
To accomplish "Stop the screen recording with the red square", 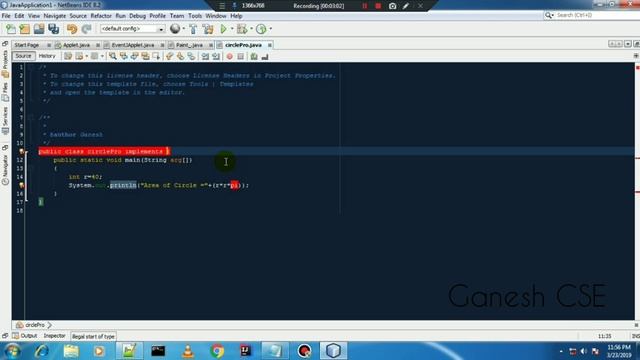I will pyautogui.click(x=378, y=6).
